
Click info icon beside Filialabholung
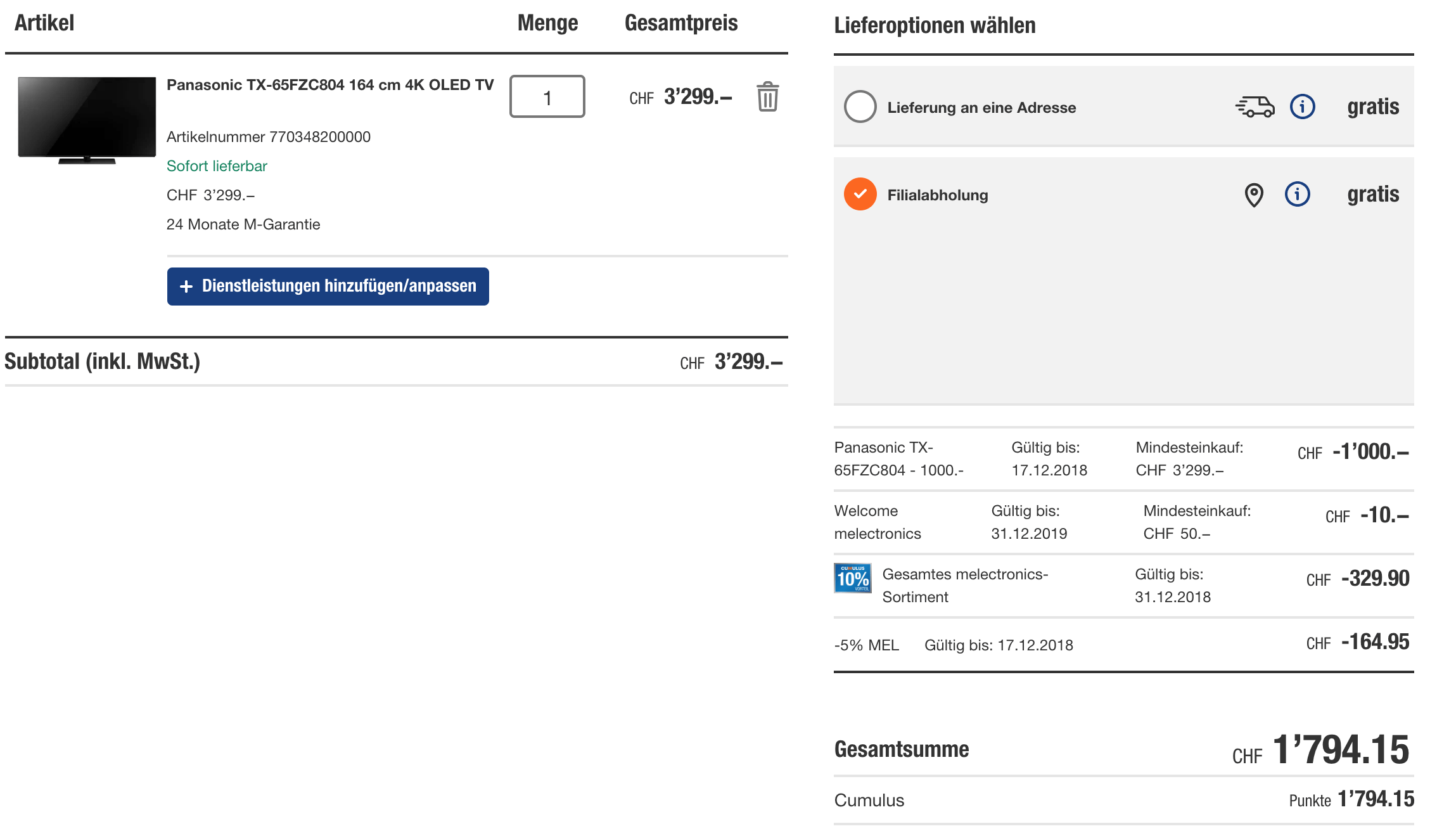pos(1297,194)
